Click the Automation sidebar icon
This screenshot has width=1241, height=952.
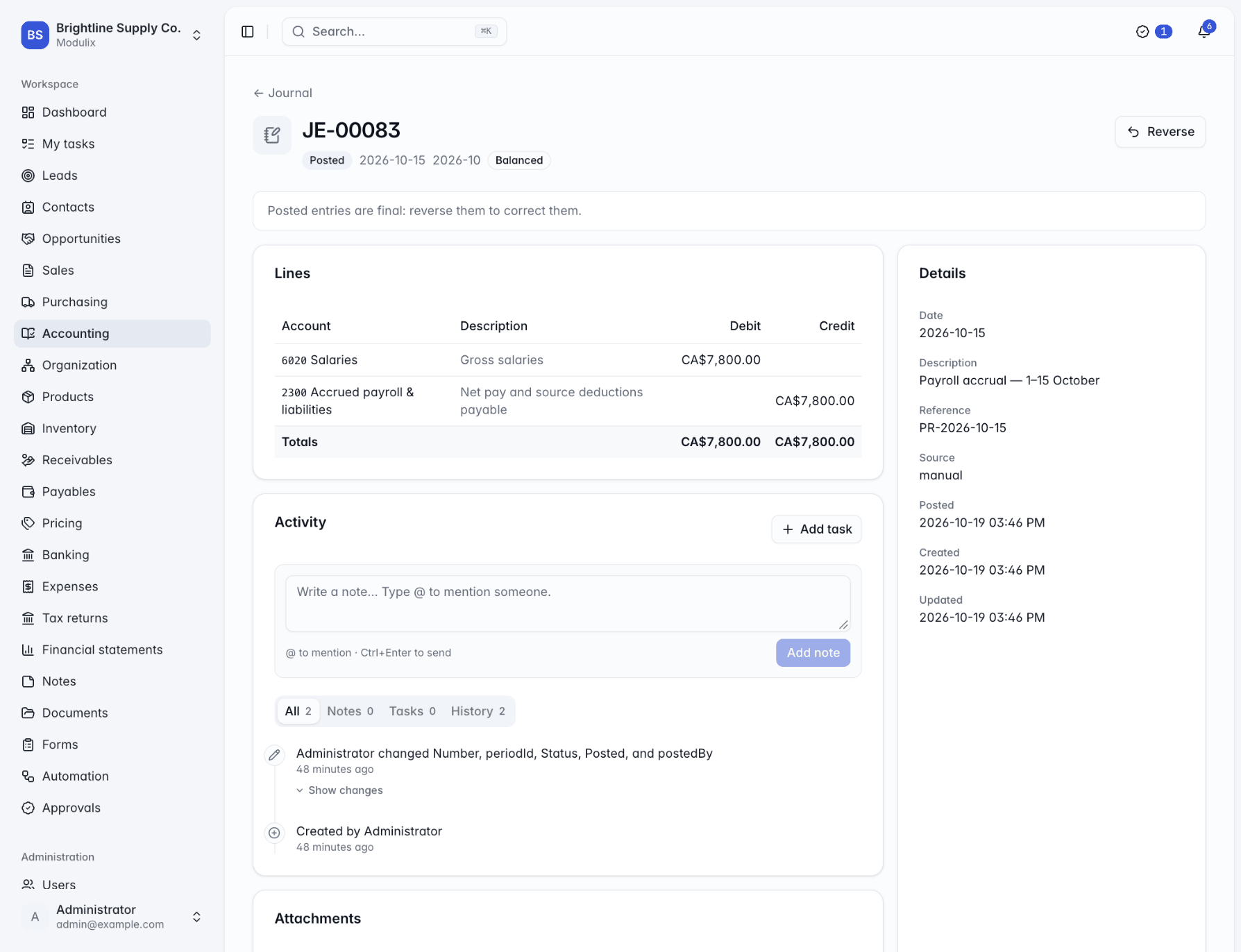28,776
